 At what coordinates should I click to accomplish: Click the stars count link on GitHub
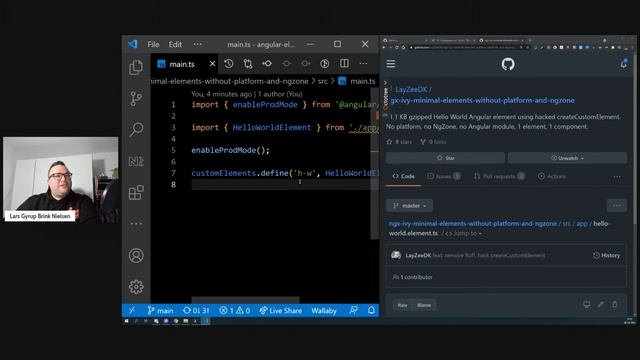click(x=399, y=142)
